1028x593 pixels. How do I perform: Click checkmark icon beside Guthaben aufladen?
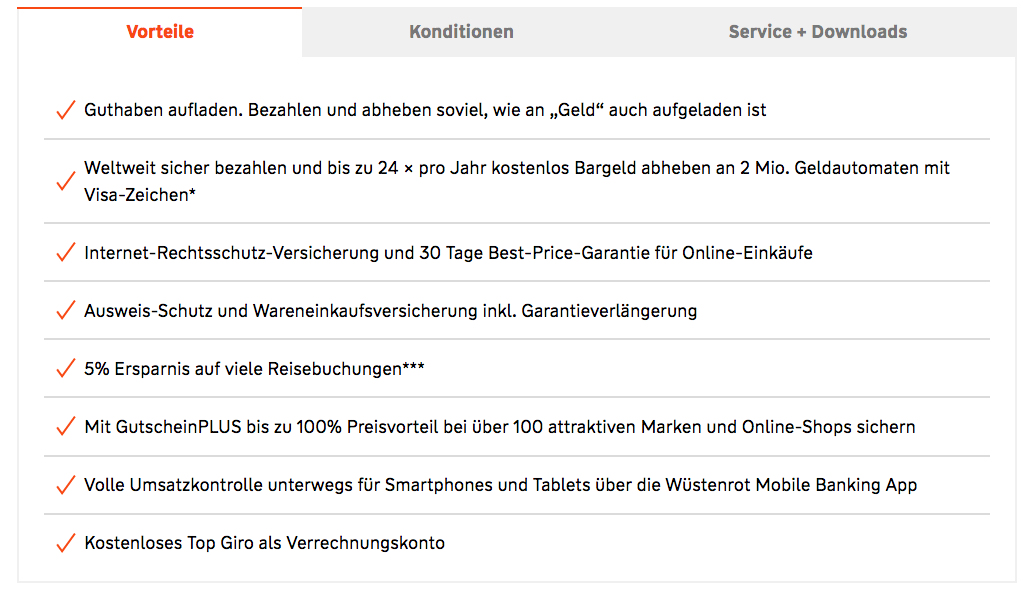point(66,110)
